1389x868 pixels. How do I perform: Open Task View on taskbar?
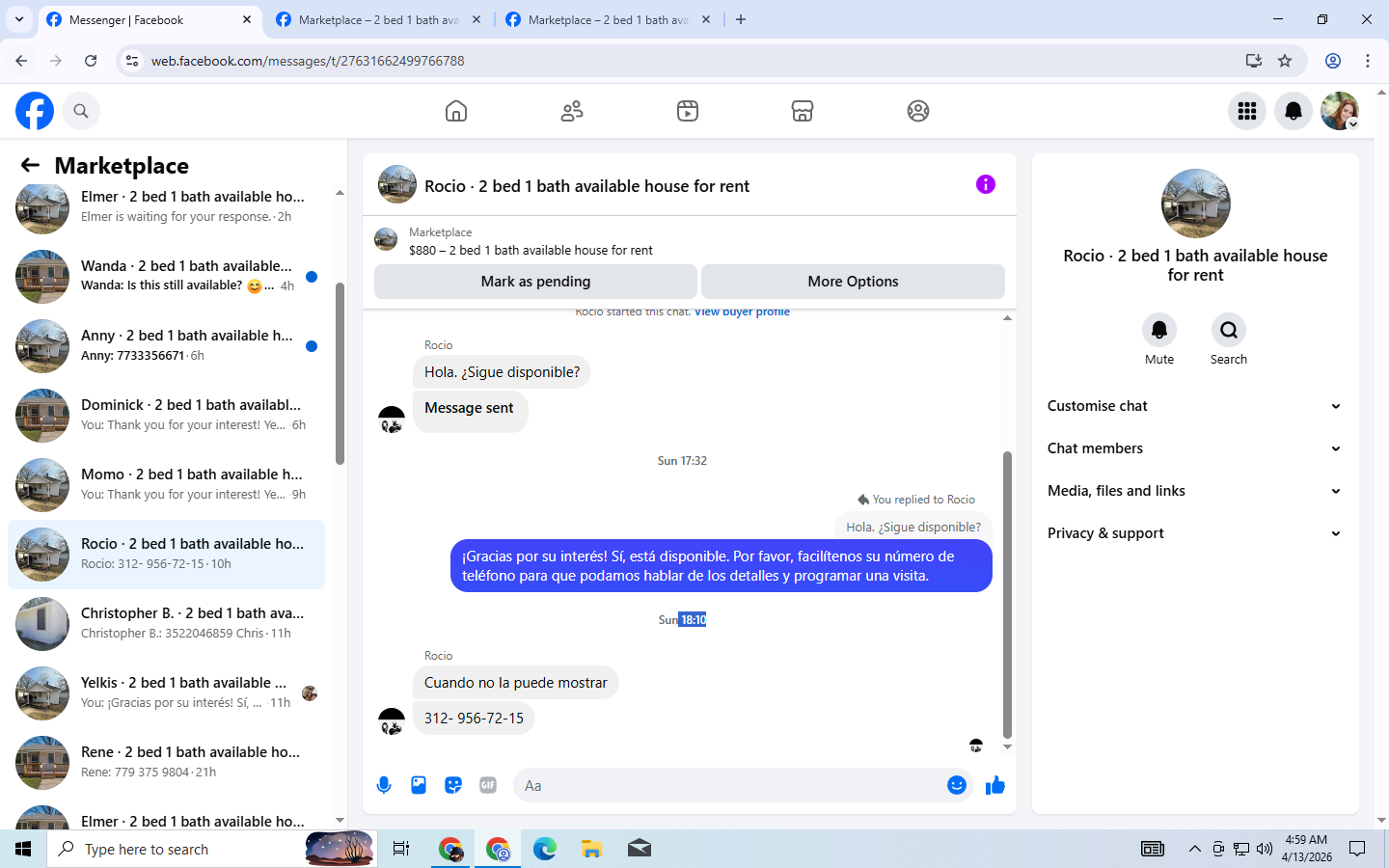click(x=401, y=849)
